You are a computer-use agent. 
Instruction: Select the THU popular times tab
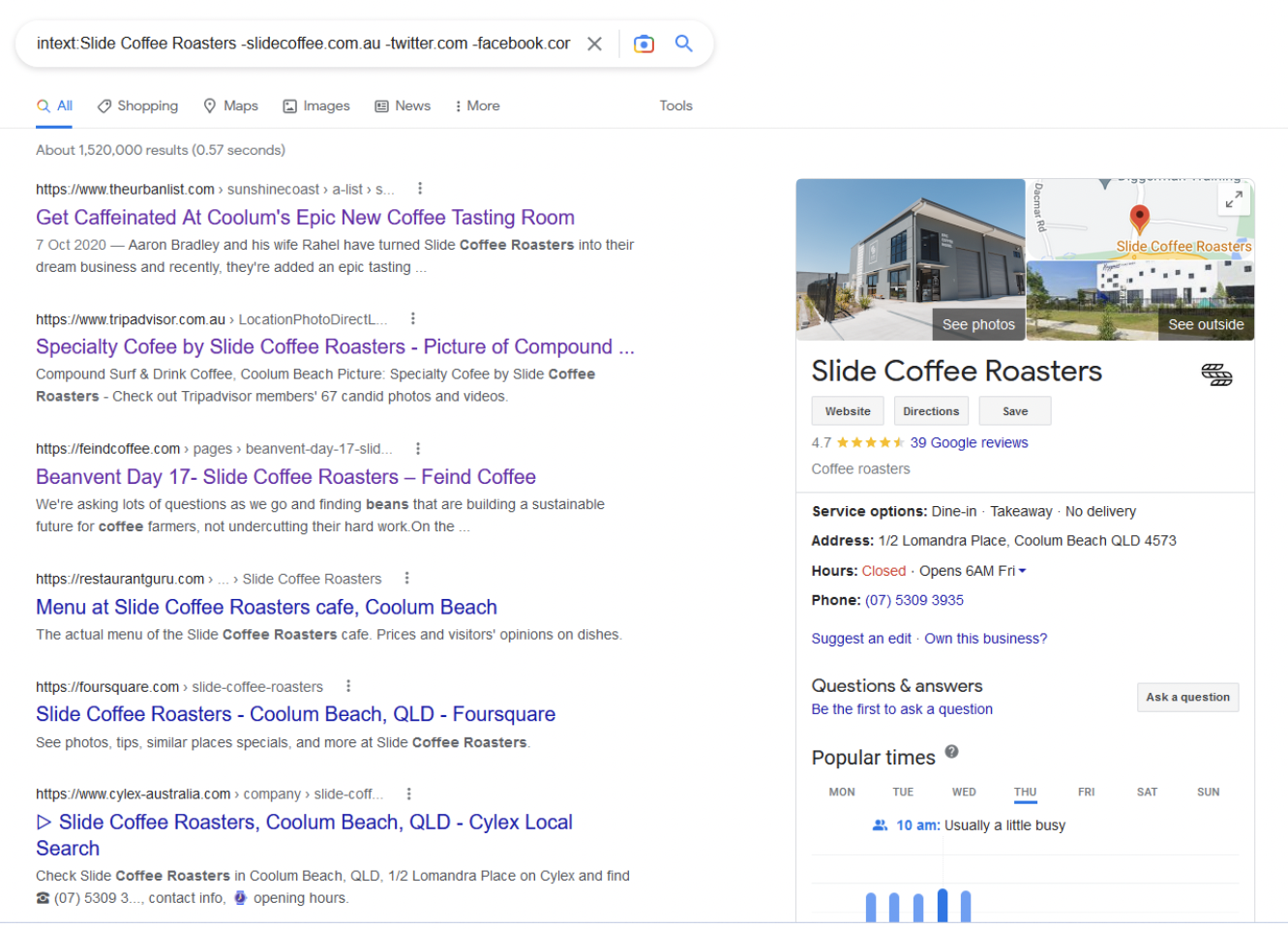tap(1025, 792)
